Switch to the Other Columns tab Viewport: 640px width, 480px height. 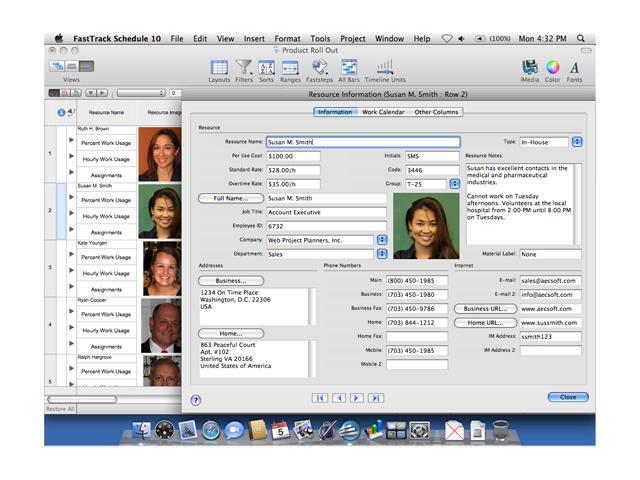click(x=436, y=112)
